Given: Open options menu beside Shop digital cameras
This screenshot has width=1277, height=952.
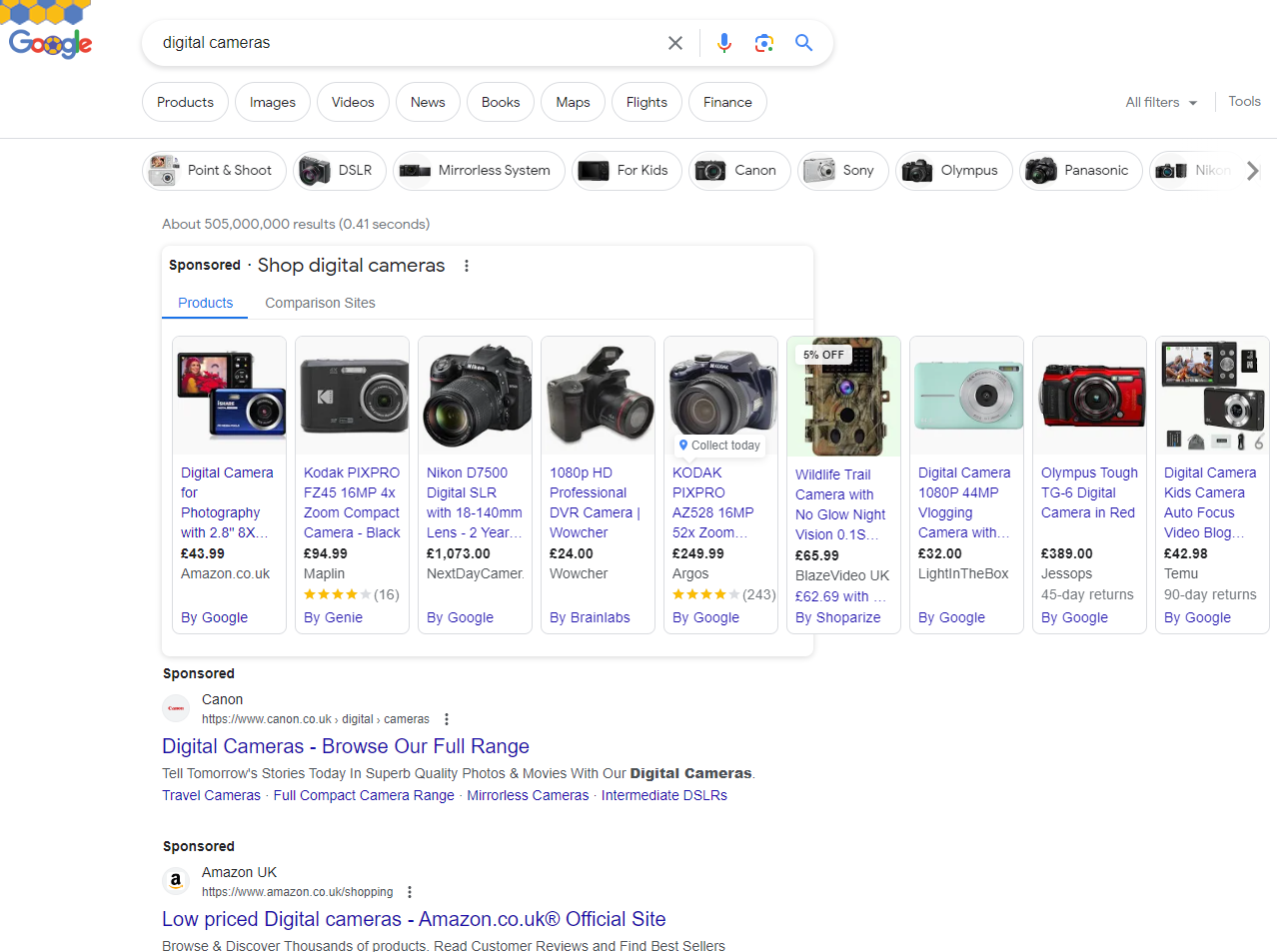Looking at the screenshot, I should click(467, 266).
